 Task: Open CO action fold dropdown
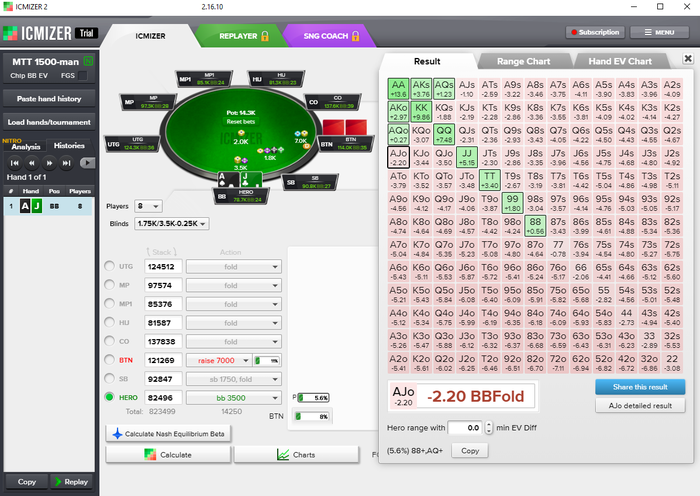click(x=234, y=342)
